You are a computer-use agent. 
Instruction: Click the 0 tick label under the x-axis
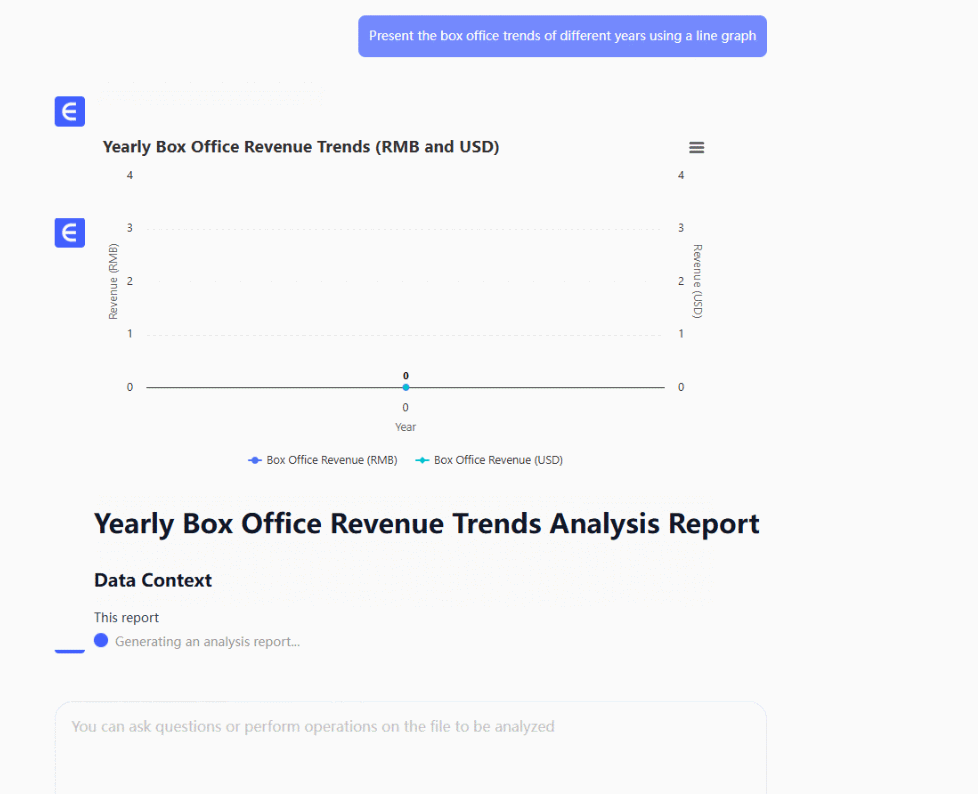405,407
